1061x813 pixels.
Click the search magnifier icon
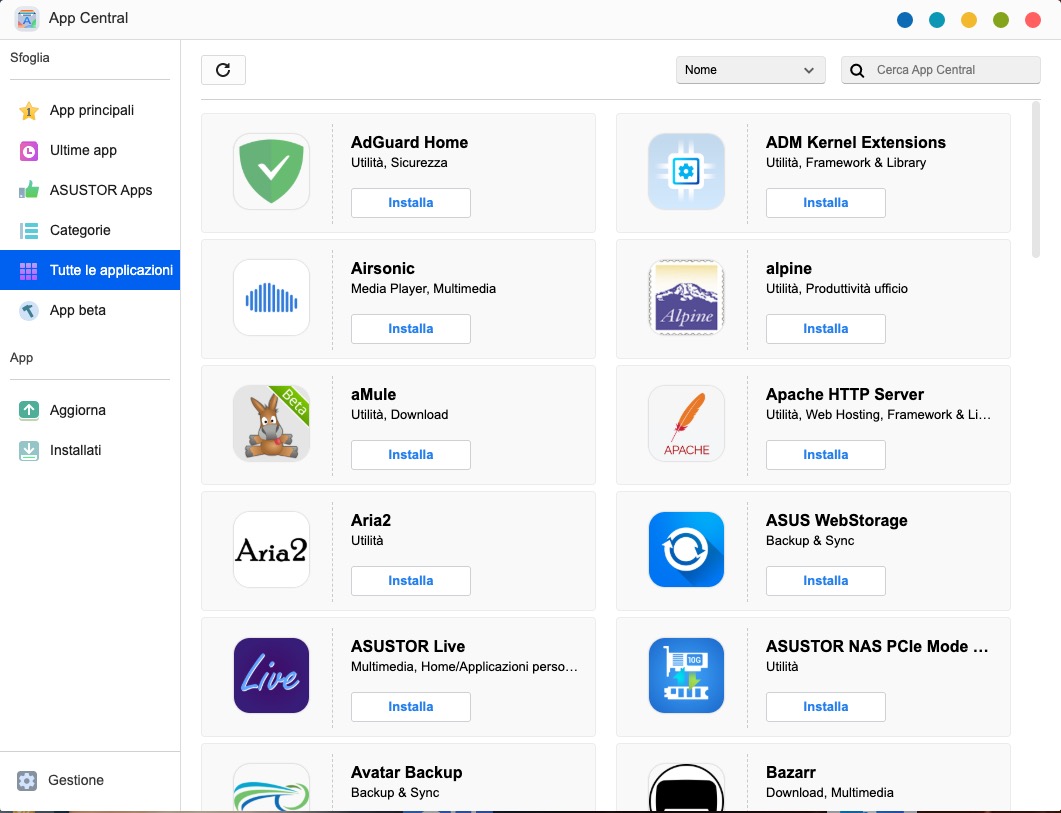[857, 70]
